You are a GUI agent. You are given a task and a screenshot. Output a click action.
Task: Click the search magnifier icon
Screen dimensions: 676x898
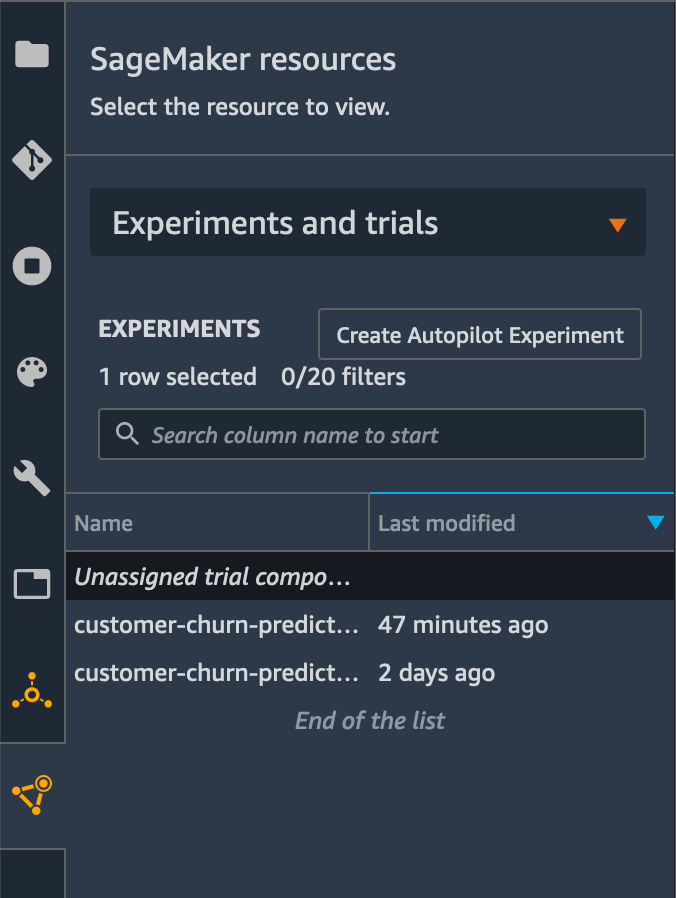pos(127,434)
